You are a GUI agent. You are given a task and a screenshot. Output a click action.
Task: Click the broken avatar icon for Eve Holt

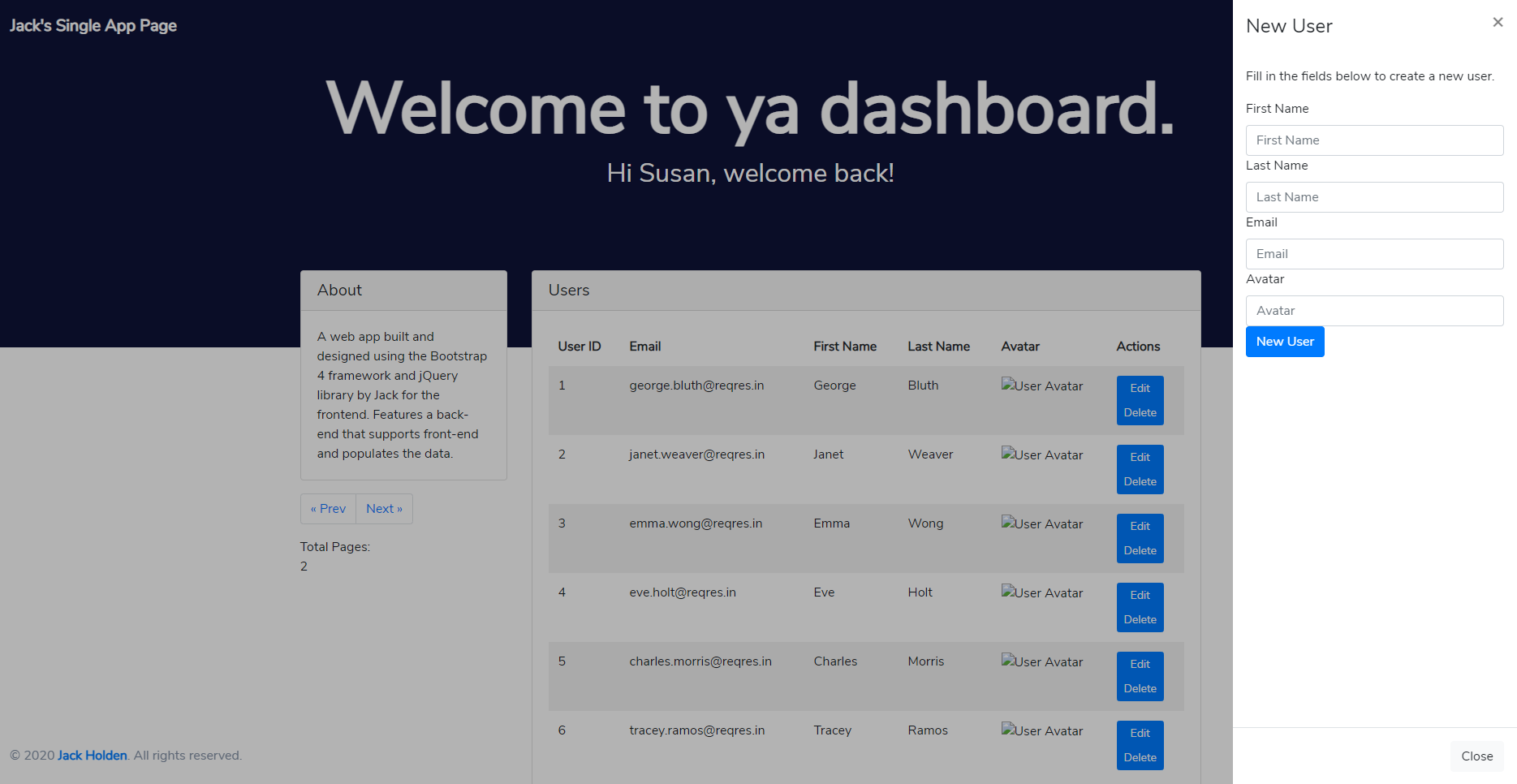click(x=1041, y=593)
